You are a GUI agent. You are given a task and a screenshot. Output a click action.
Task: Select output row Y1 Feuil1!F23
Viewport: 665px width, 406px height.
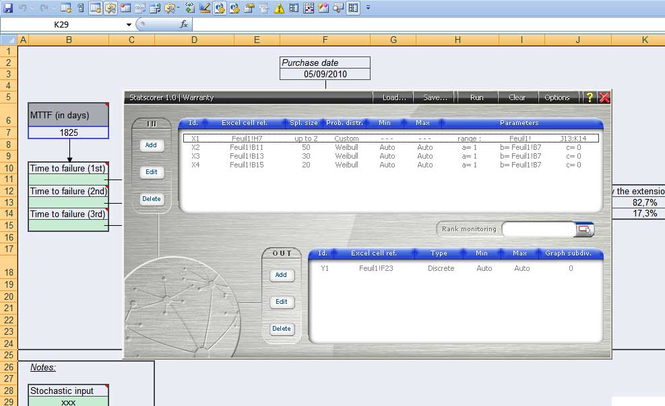click(x=456, y=268)
